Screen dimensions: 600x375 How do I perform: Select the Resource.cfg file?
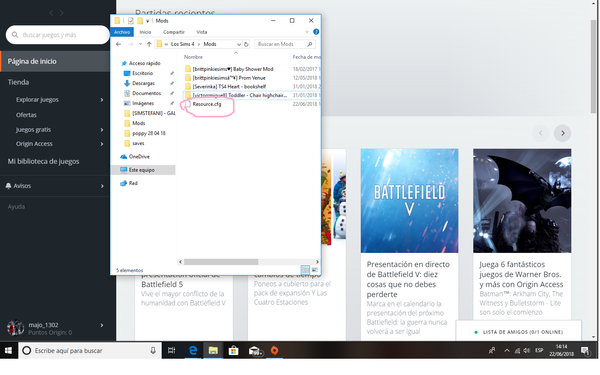coord(207,104)
